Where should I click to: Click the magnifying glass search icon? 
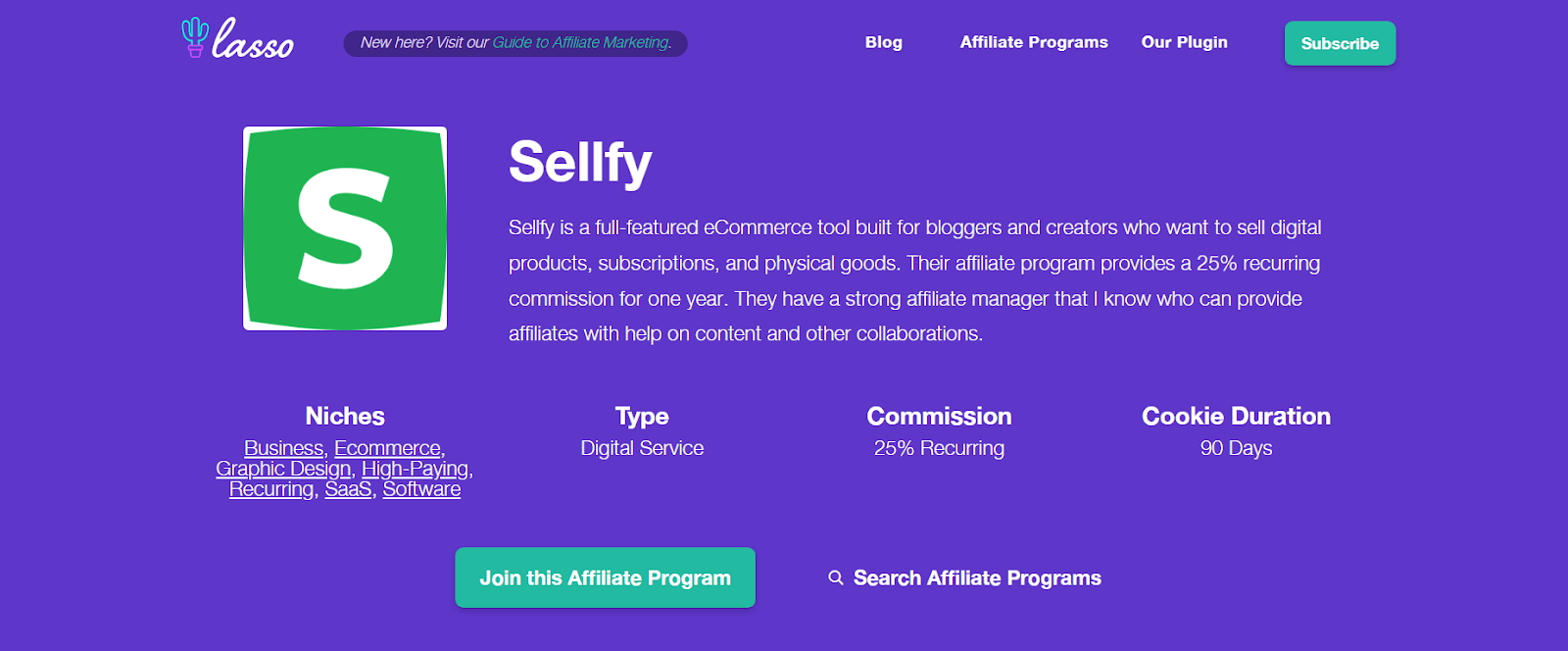(836, 578)
